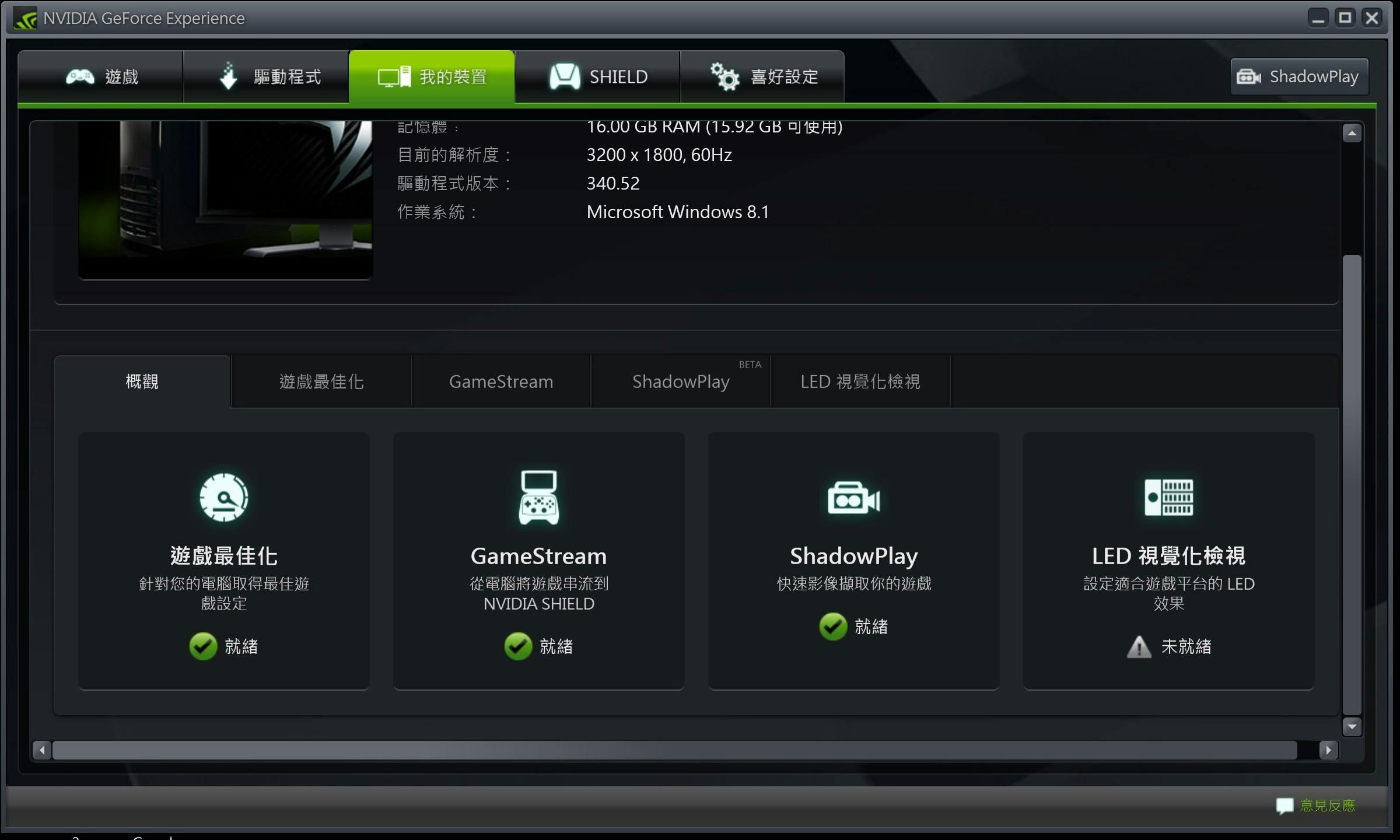Open the 喜好設定 preferences tab
This screenshot has height=840, width=1400.
763,77
